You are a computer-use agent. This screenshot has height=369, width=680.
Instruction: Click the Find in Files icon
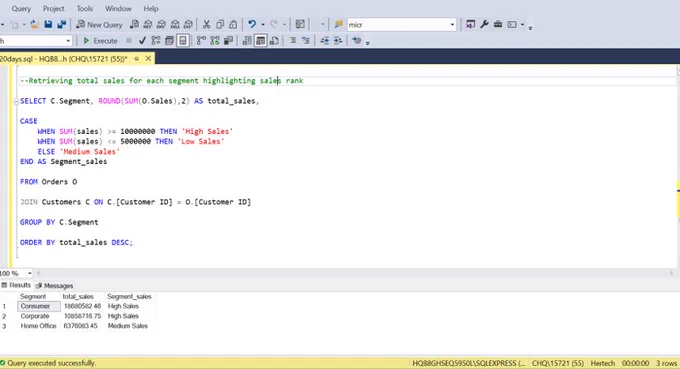(338, 25)
